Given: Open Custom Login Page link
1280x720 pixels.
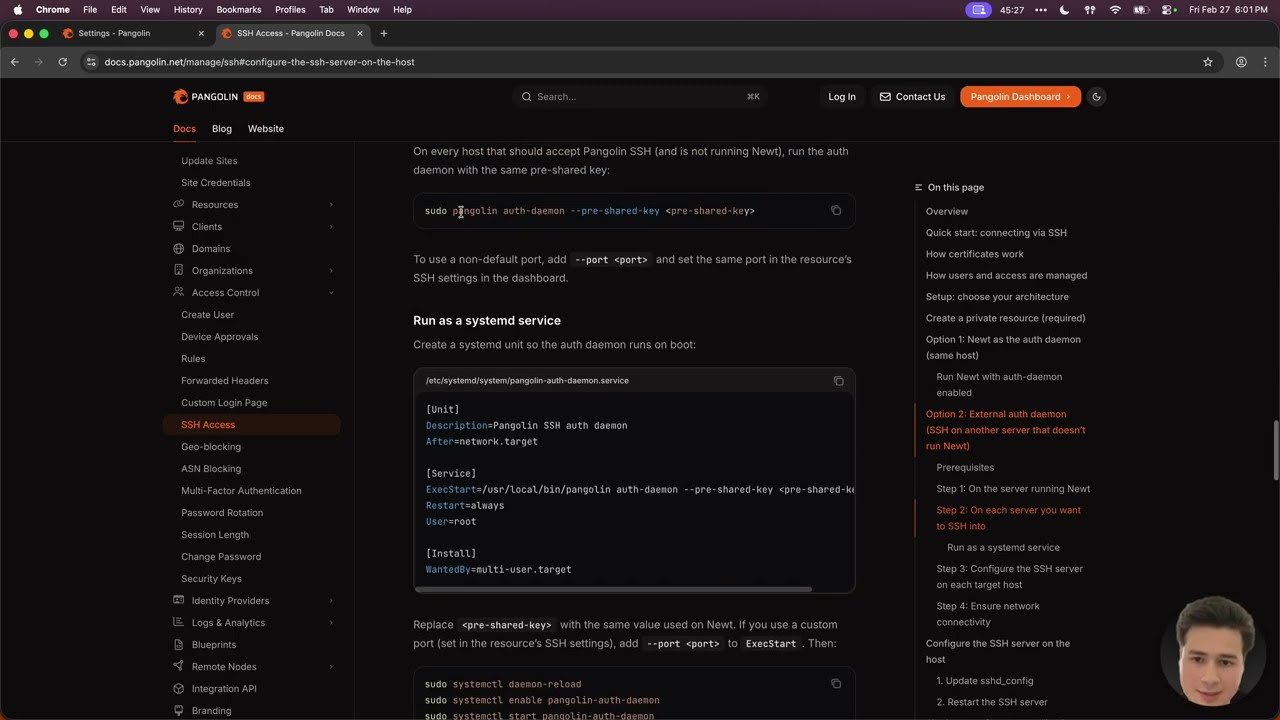Looking at the screenshot, I should [x=224, y=403].
